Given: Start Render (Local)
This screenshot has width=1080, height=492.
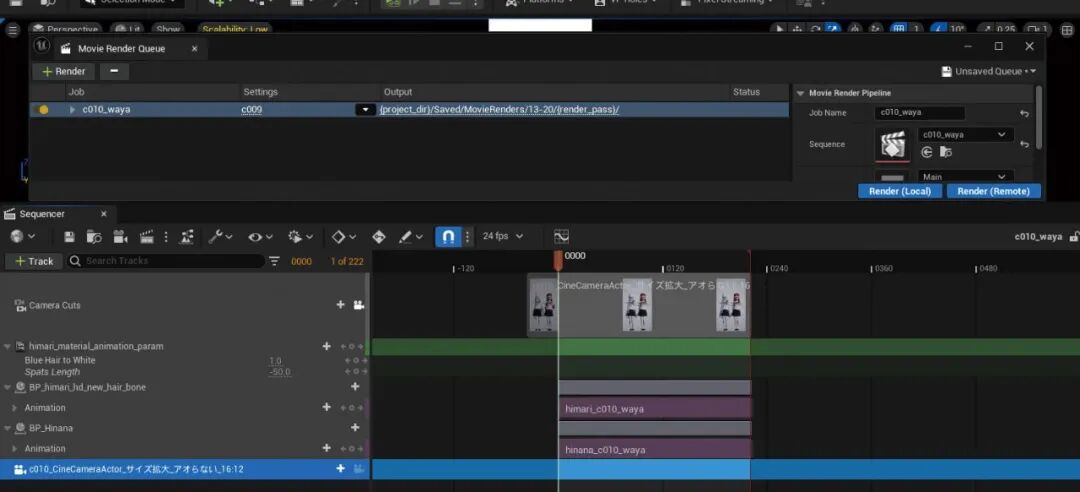Looking at the screenshot, I should tap(900, 192).
